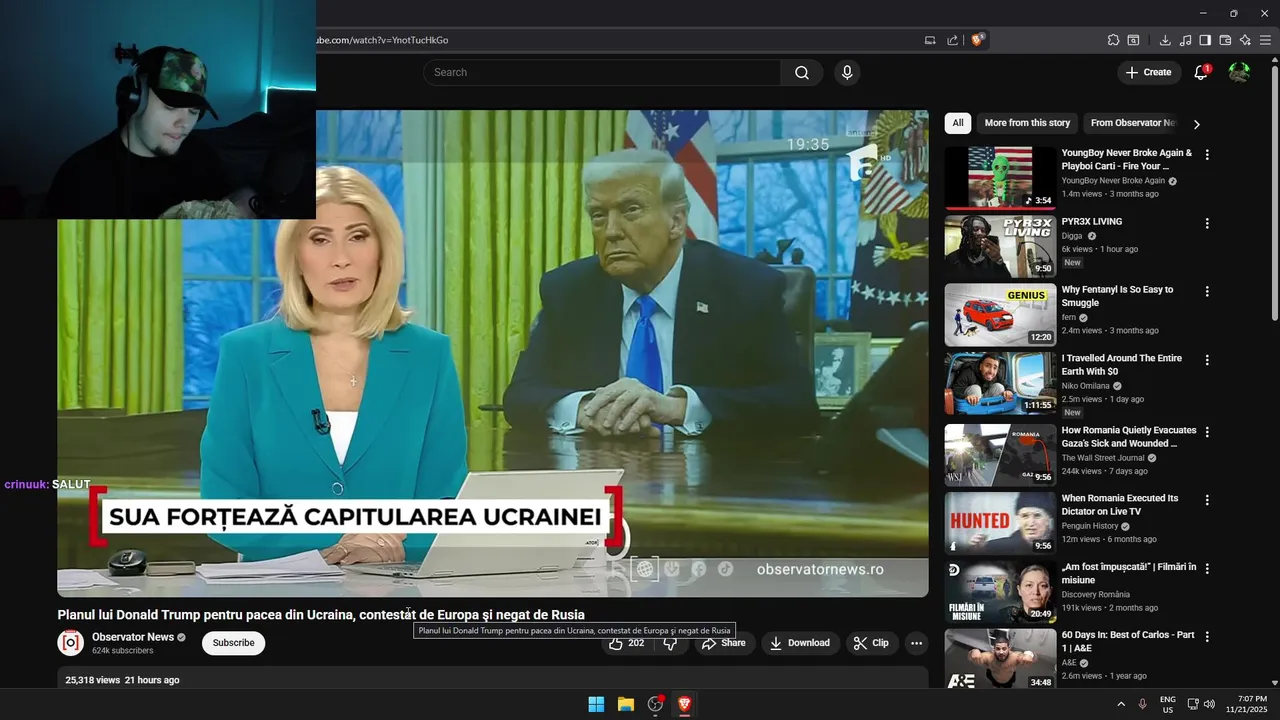Expand hidden system tray icons chevron
Screen dimensions: 1280x720
pos(1121,704)
